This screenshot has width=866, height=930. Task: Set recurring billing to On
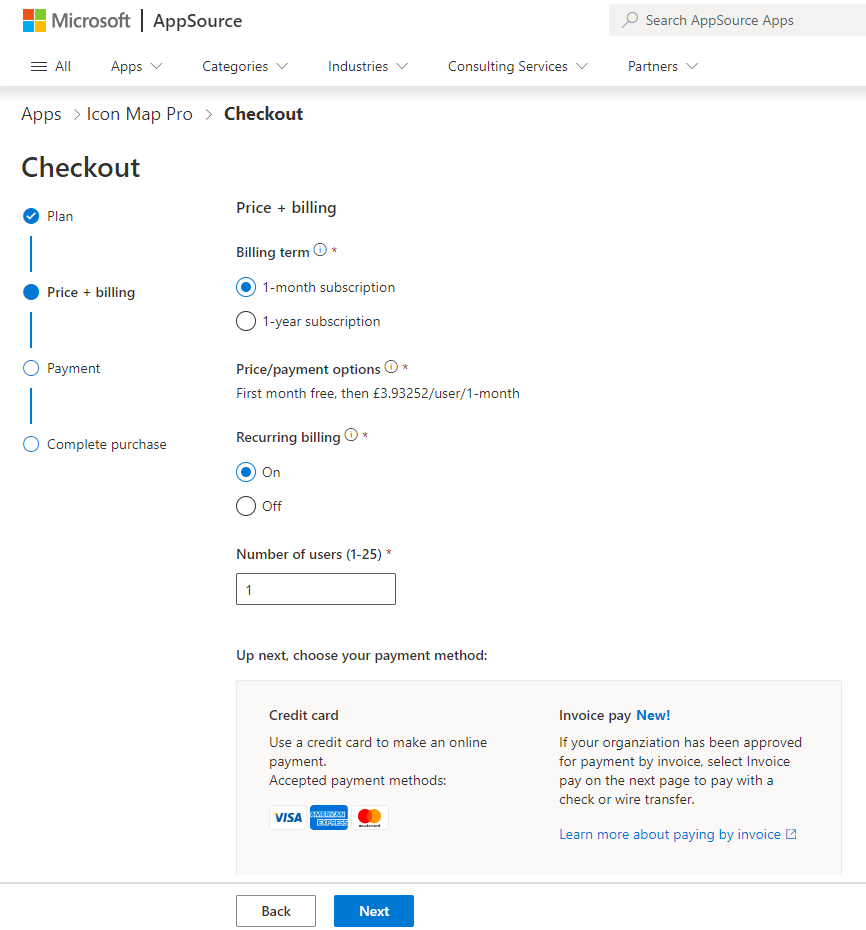pos(246,472)
